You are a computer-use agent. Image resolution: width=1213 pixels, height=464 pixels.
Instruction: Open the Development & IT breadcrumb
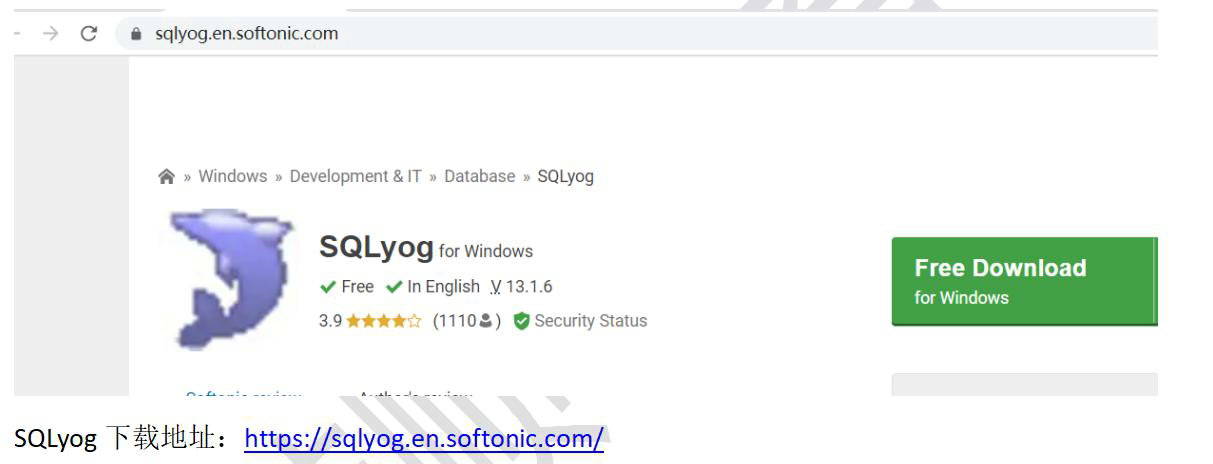[355, 176]
